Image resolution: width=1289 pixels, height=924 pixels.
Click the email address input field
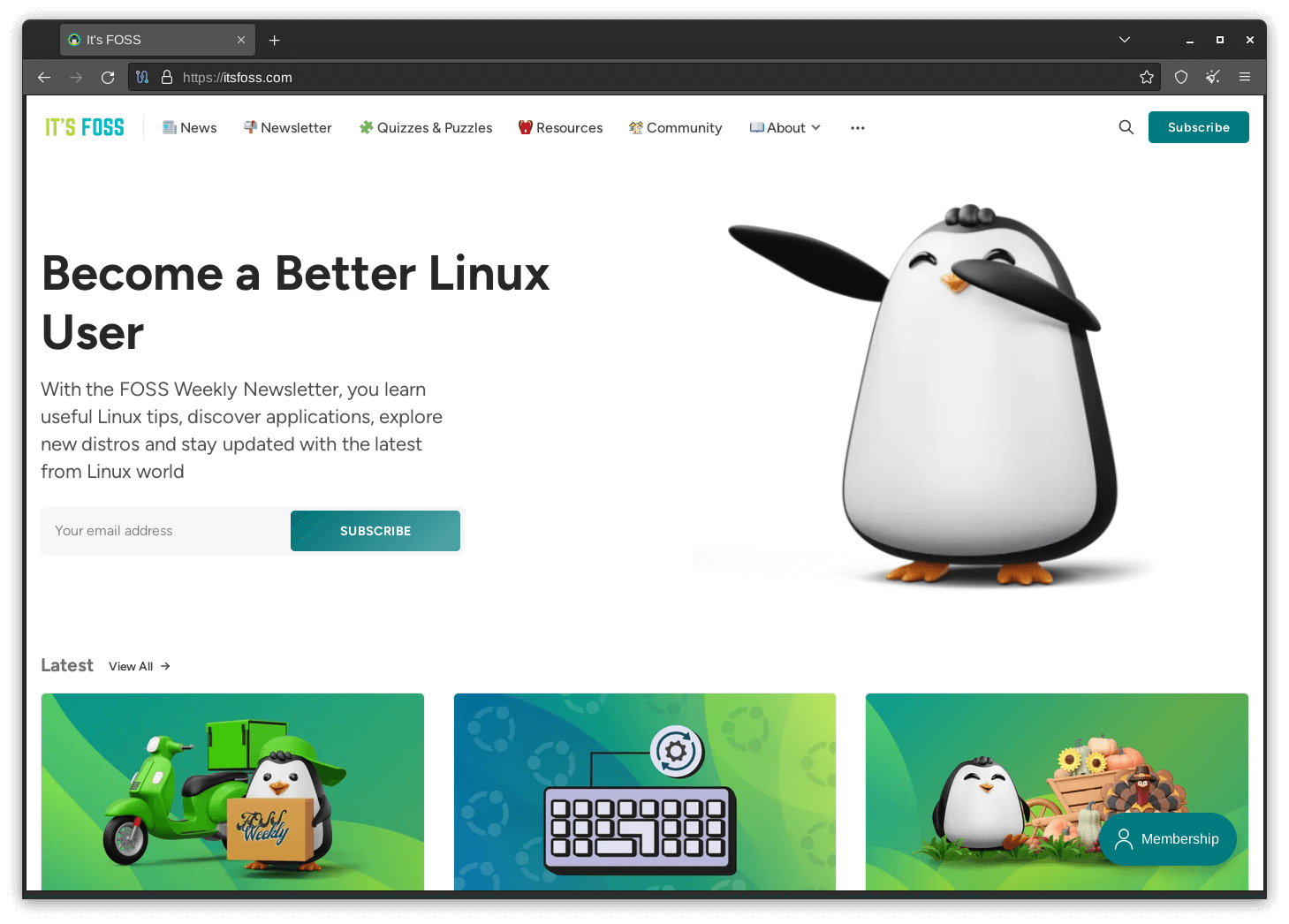click(164, 531)
